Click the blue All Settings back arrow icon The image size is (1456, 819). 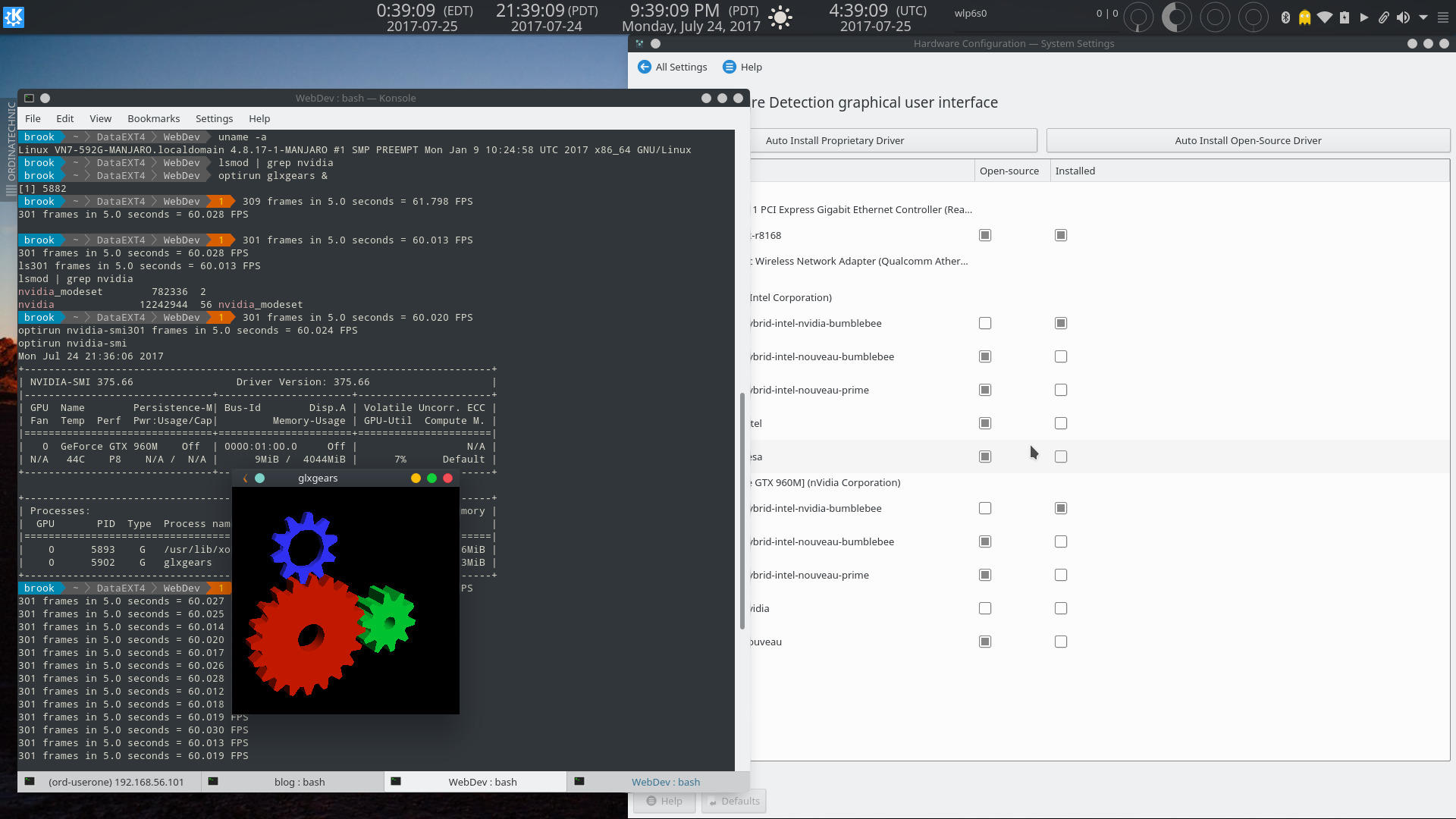[644, 67]
